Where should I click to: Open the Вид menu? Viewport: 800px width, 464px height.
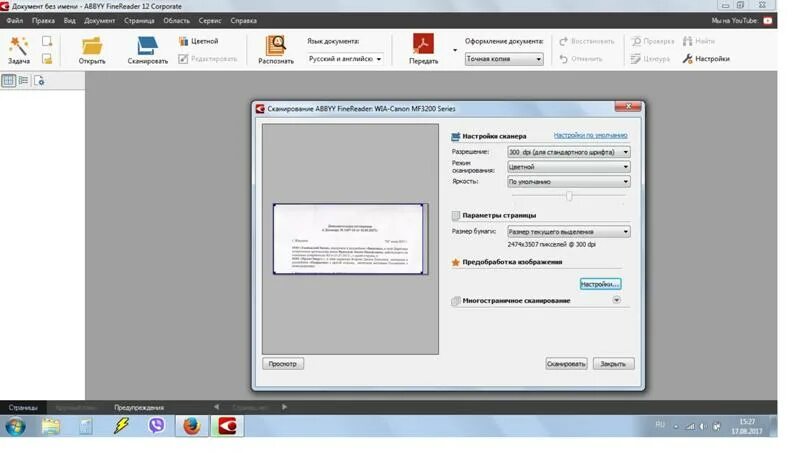69,21
